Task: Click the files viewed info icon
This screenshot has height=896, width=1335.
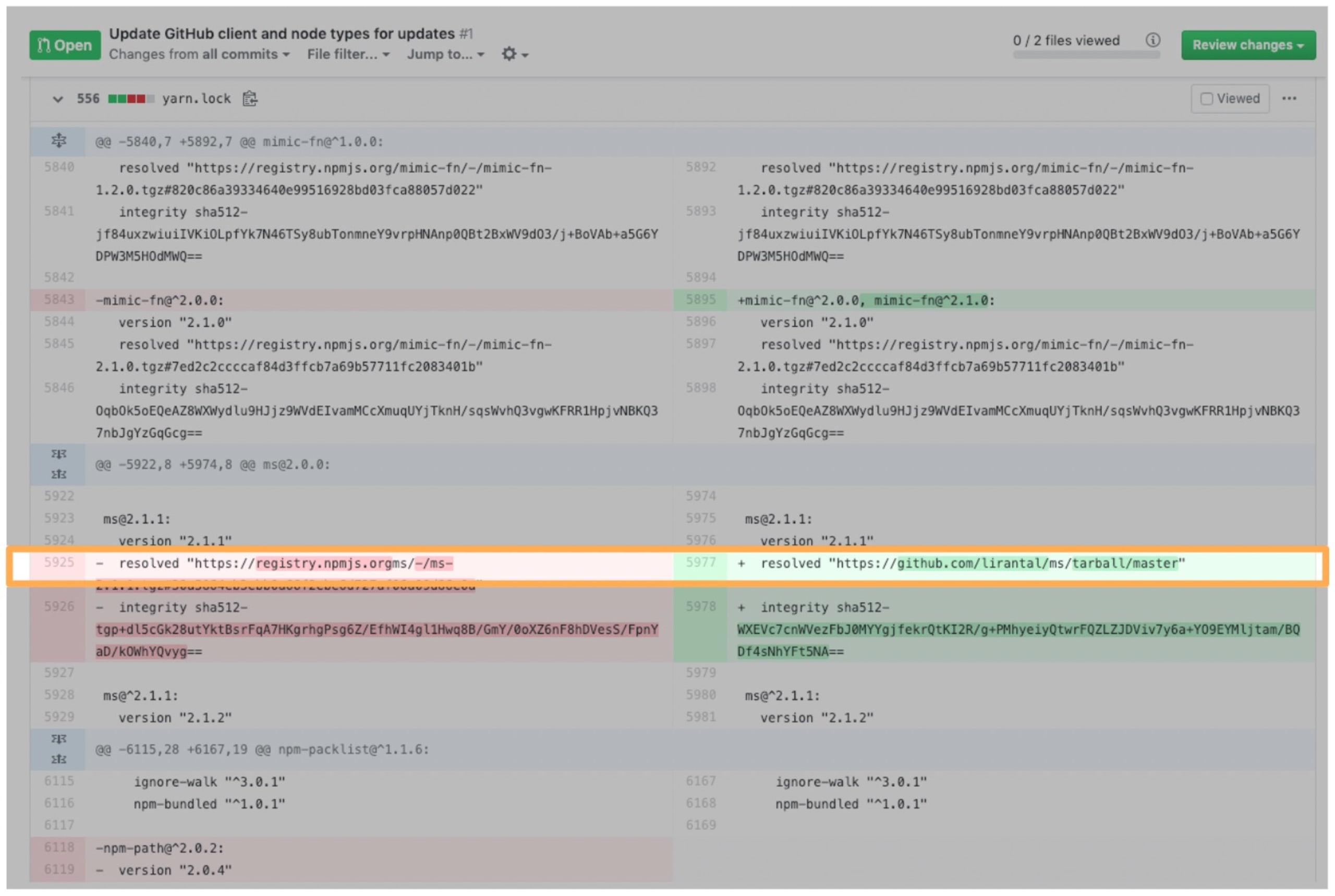Action: pos(1152,40)
